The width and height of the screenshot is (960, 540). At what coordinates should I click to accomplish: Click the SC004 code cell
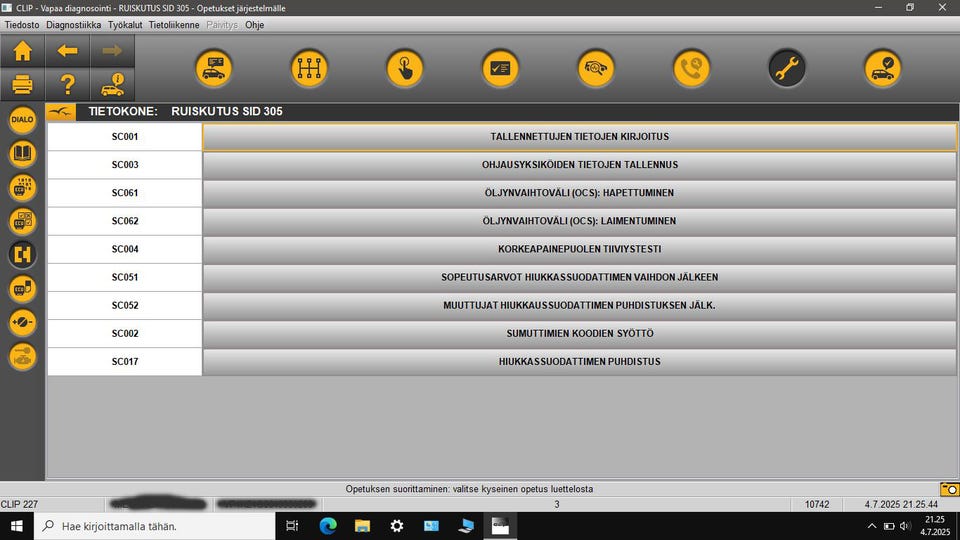(125, 249)
